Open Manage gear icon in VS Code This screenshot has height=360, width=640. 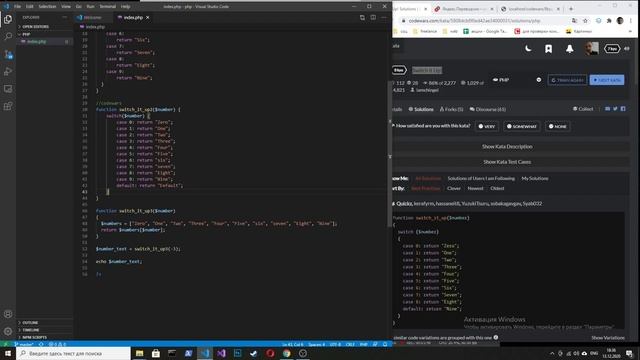[x=8, y=331]
